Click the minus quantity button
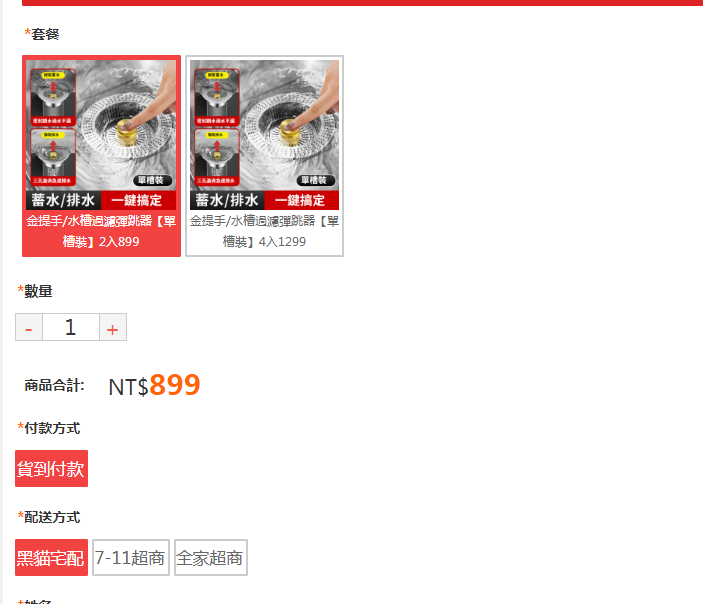 point(29,327)
